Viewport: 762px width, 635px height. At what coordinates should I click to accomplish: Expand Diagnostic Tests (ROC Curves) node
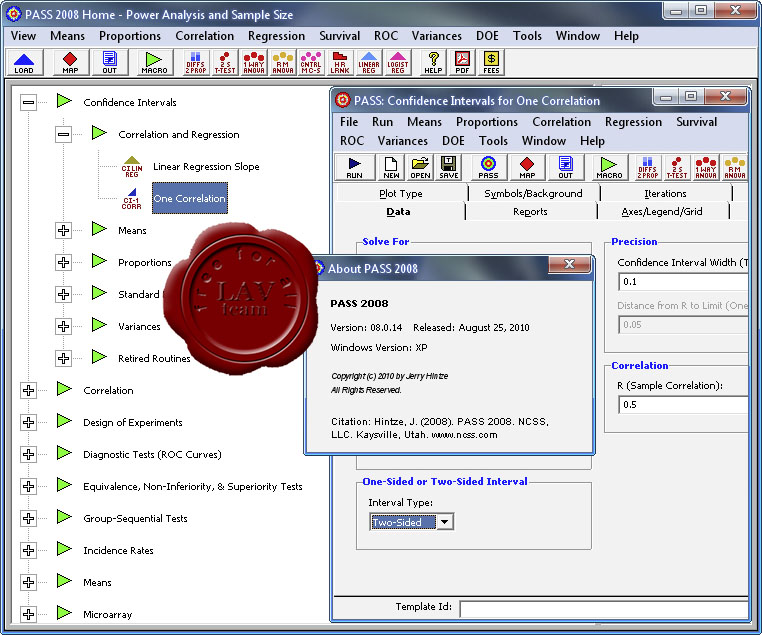29,454
